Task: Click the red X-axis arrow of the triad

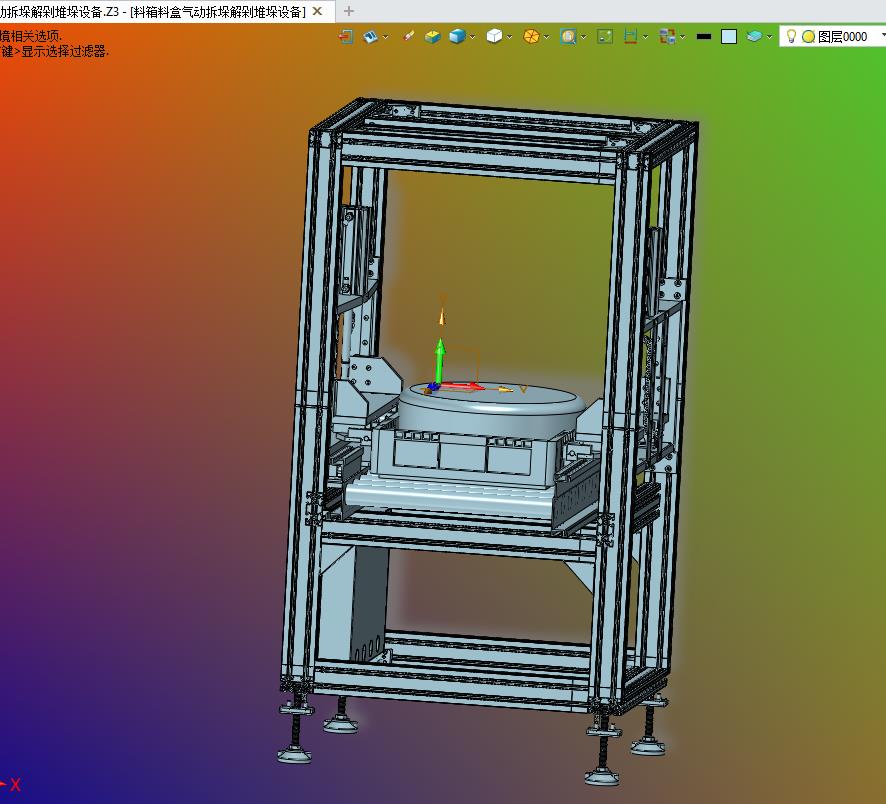Action: 462,387
